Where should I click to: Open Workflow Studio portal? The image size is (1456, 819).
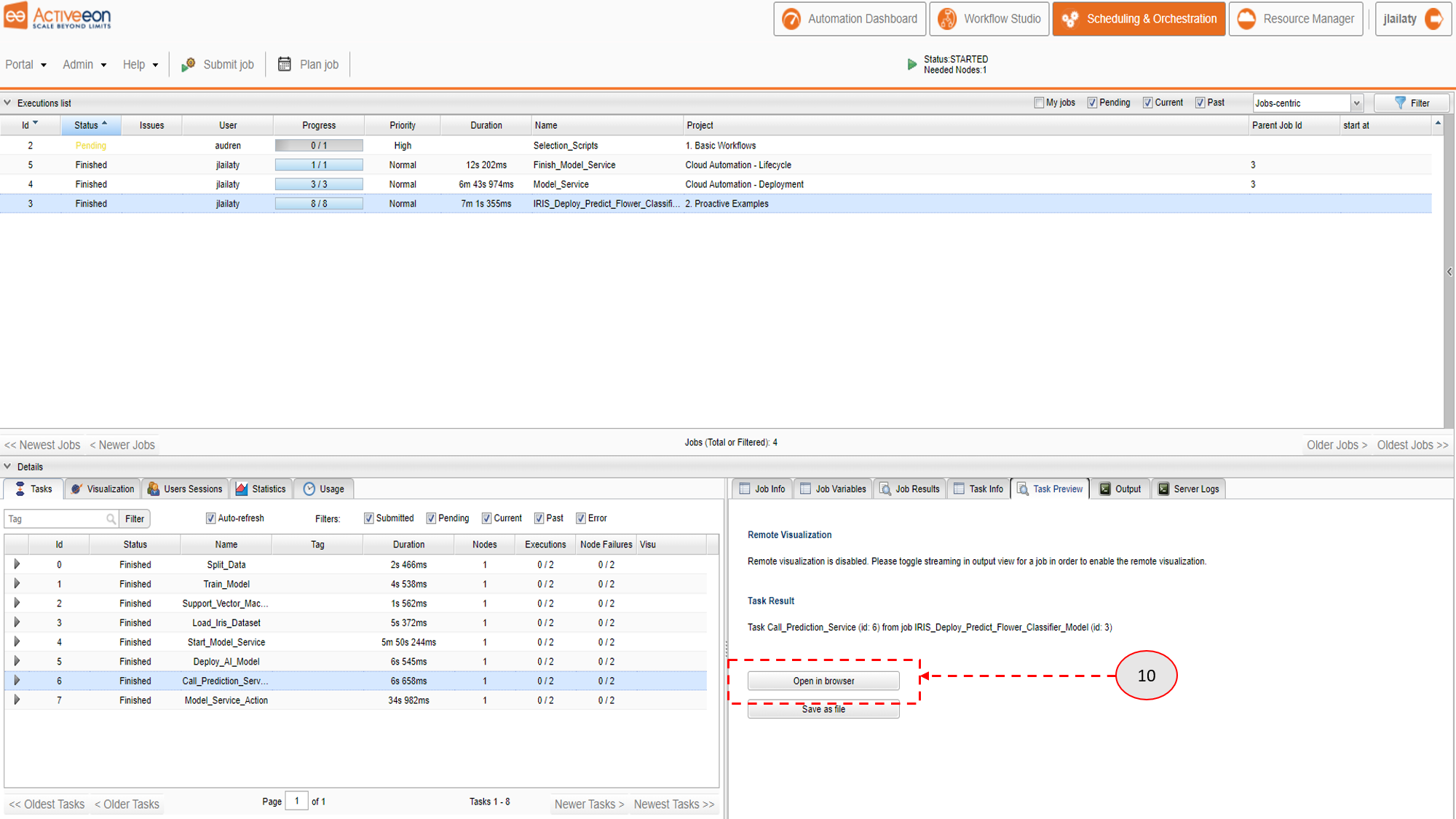point(989,19)
